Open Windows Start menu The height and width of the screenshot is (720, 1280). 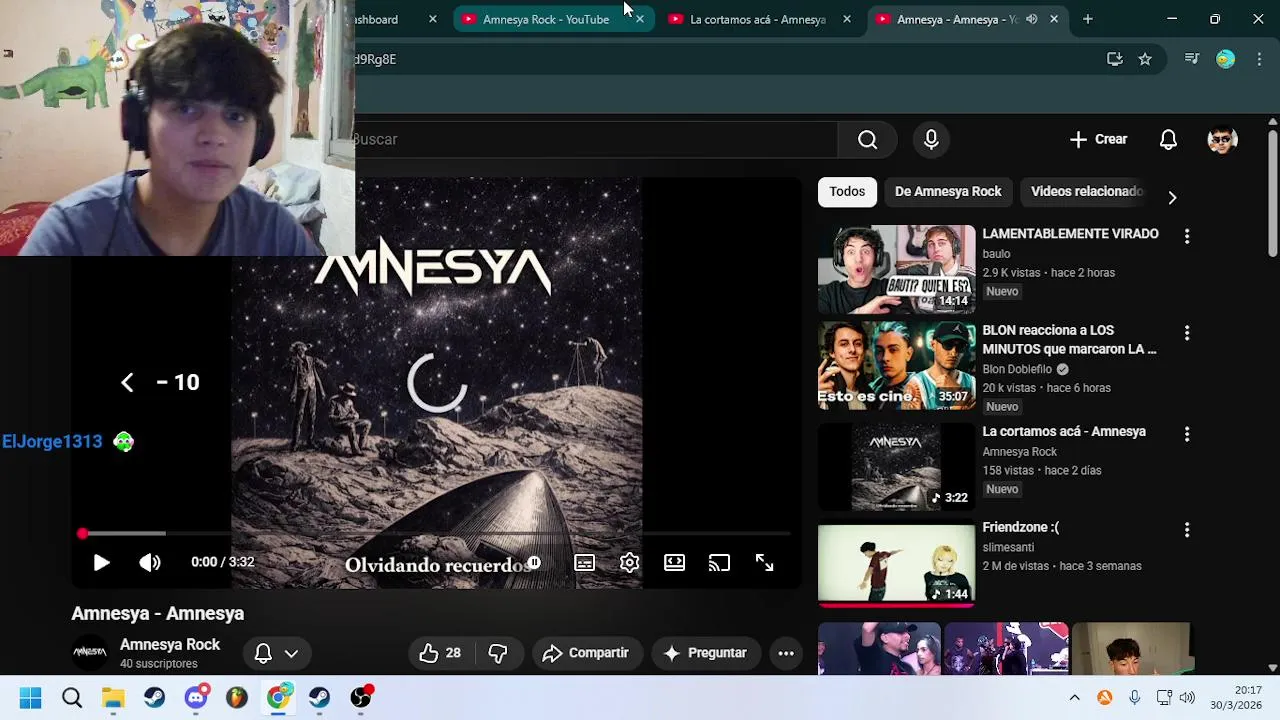pos(30,698)
